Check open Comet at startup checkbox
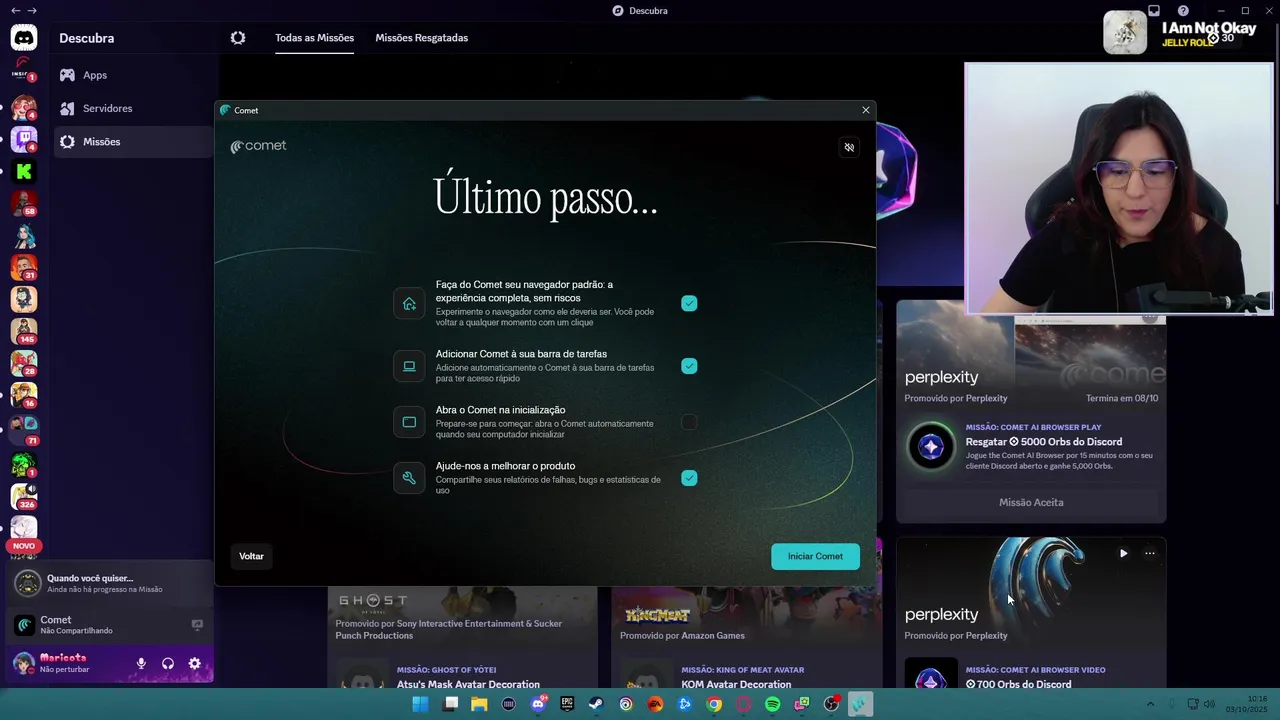1280x720 pixels. [x=689, y=422]
